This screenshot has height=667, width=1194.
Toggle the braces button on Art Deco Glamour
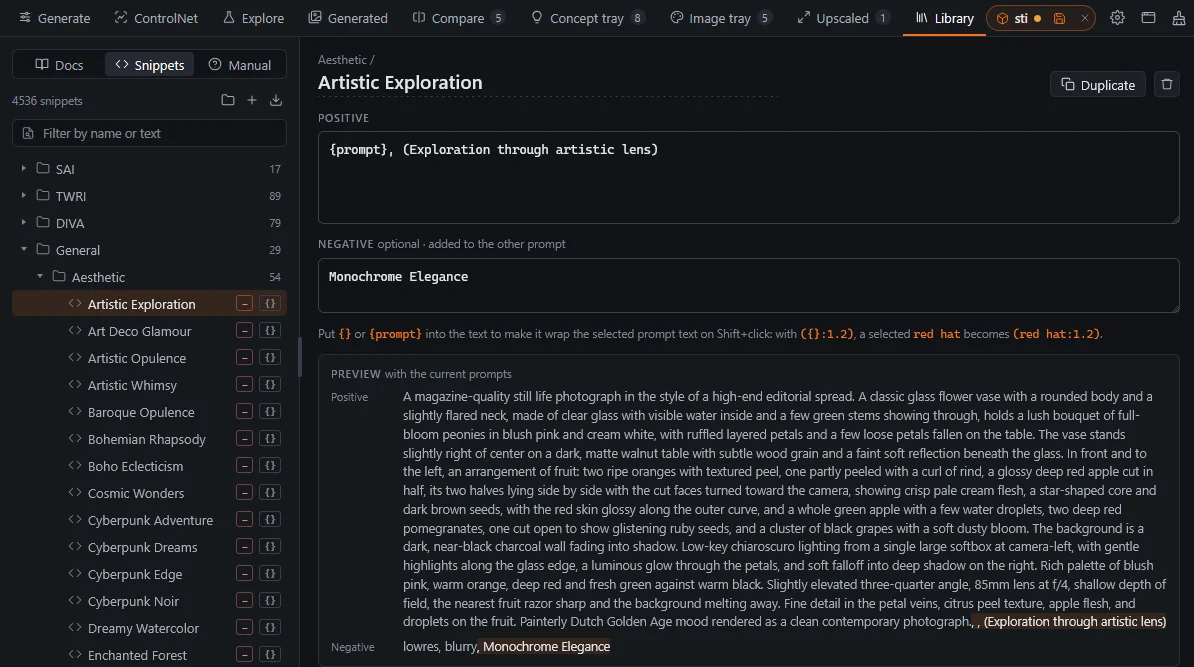[x=270, y=330]
